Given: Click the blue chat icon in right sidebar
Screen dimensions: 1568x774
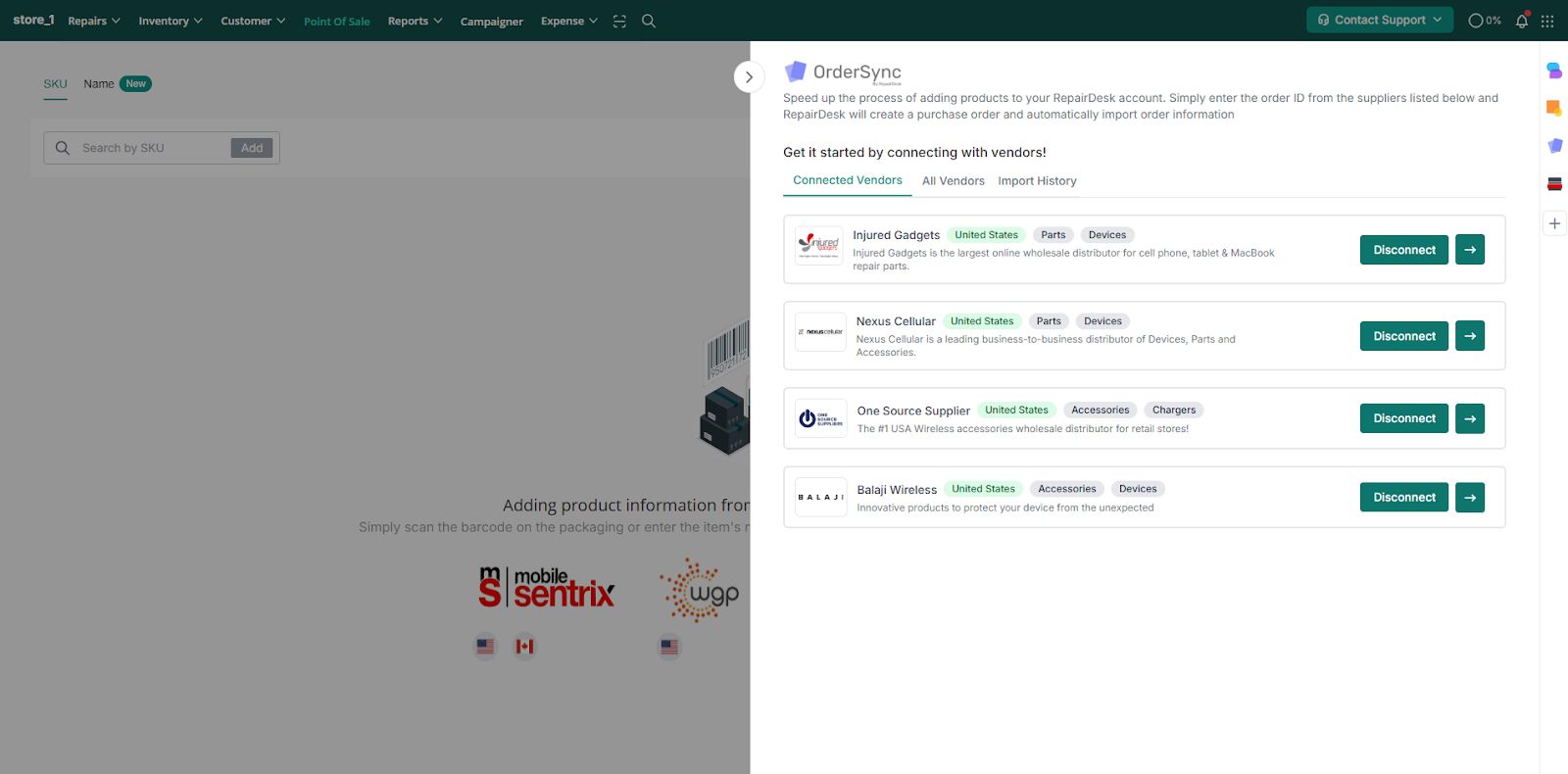Looking at the screenshot, I should pyautogui.click(x=1554, y=71).
